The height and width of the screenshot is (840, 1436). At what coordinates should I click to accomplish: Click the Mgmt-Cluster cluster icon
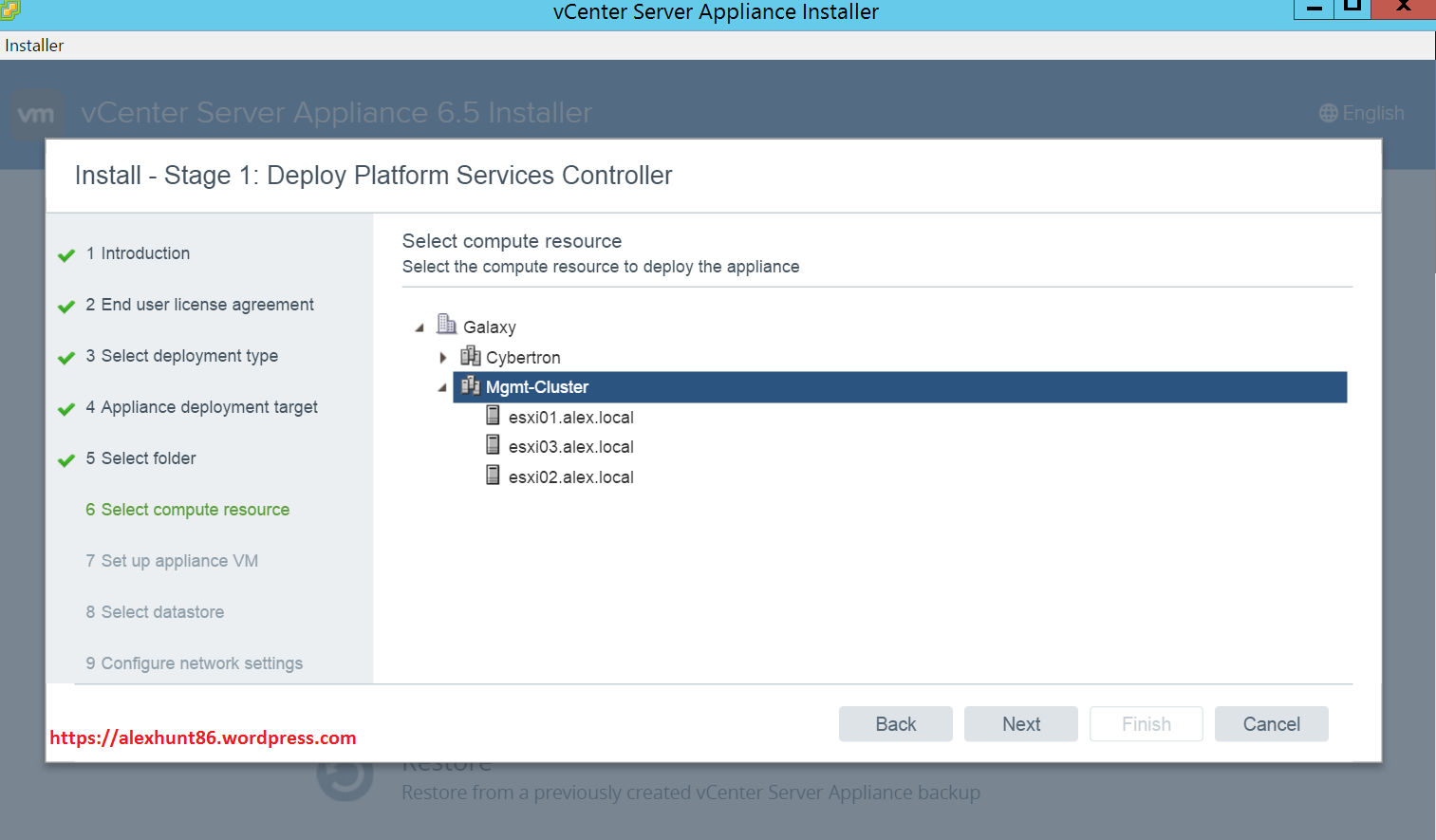point(470,386)
